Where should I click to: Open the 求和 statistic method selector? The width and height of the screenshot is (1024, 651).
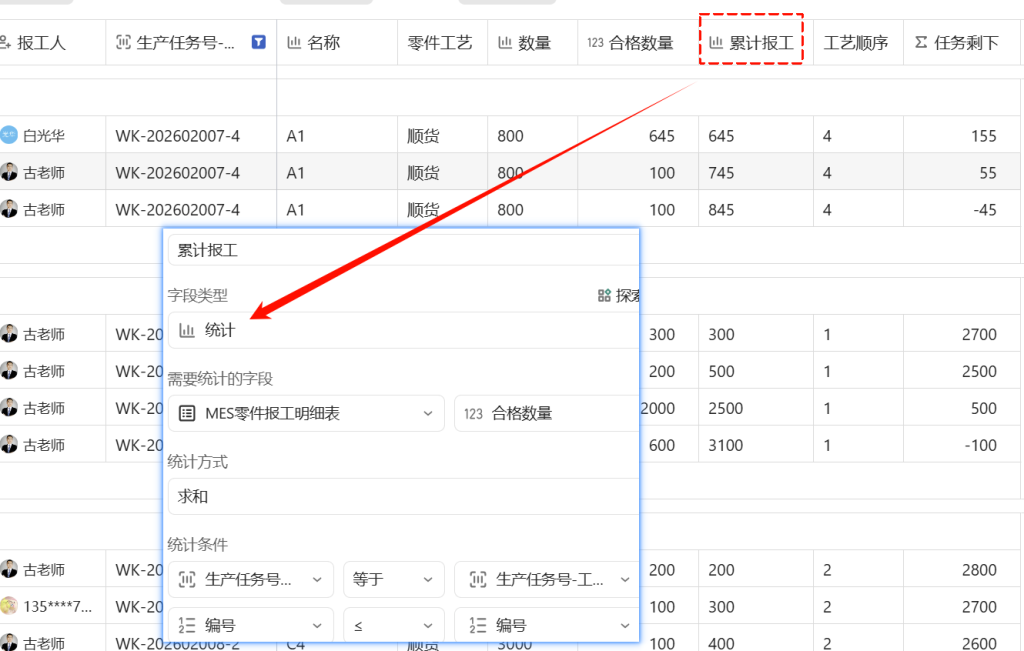(x=403, y=496)
